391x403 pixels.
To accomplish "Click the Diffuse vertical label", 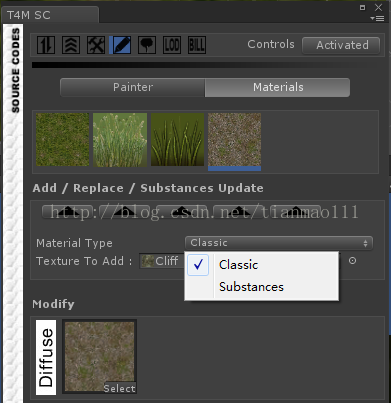I will [46, 357].
